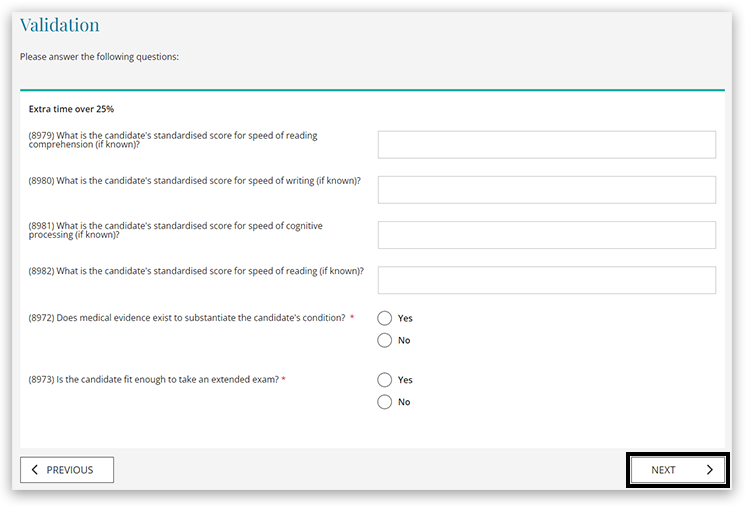Click the 'Extra time over 25%' section title
This screenshot has width=750, height=508.
71,109
